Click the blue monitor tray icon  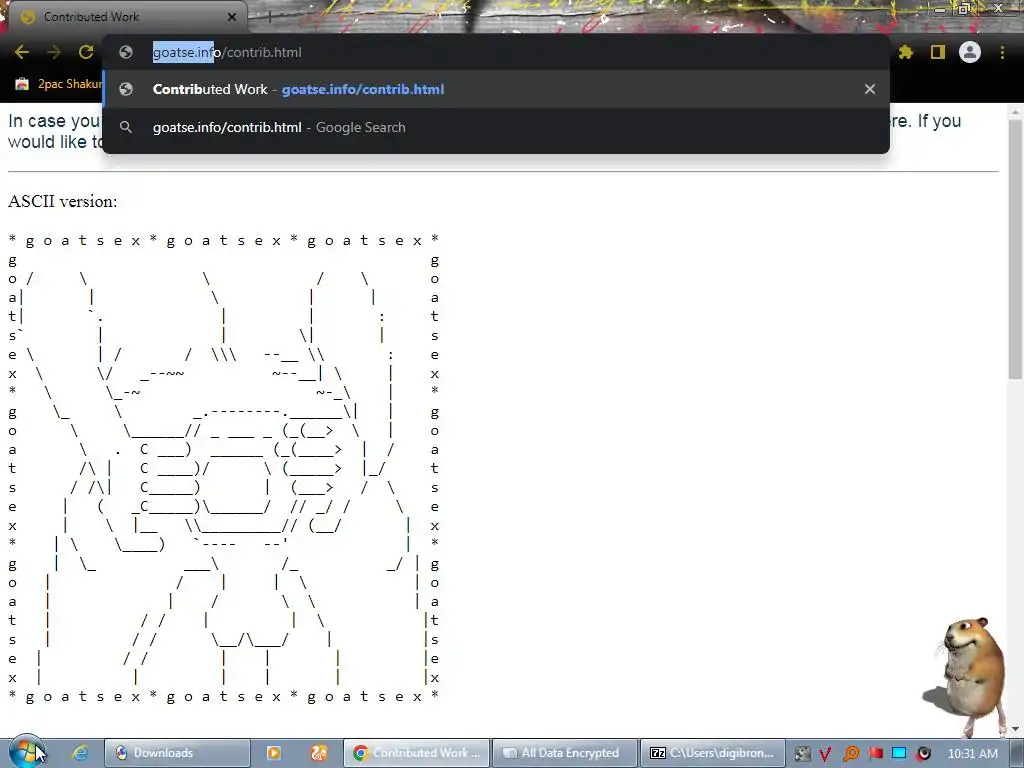[x=899, y=753]
